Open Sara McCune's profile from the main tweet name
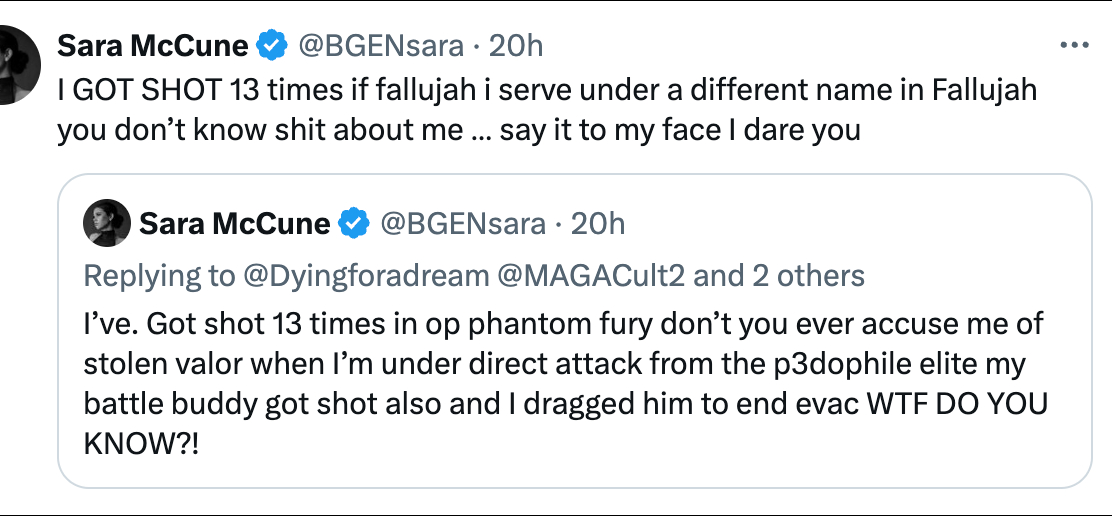Viewport: 1112px width, 516px height. coord(153,46)
